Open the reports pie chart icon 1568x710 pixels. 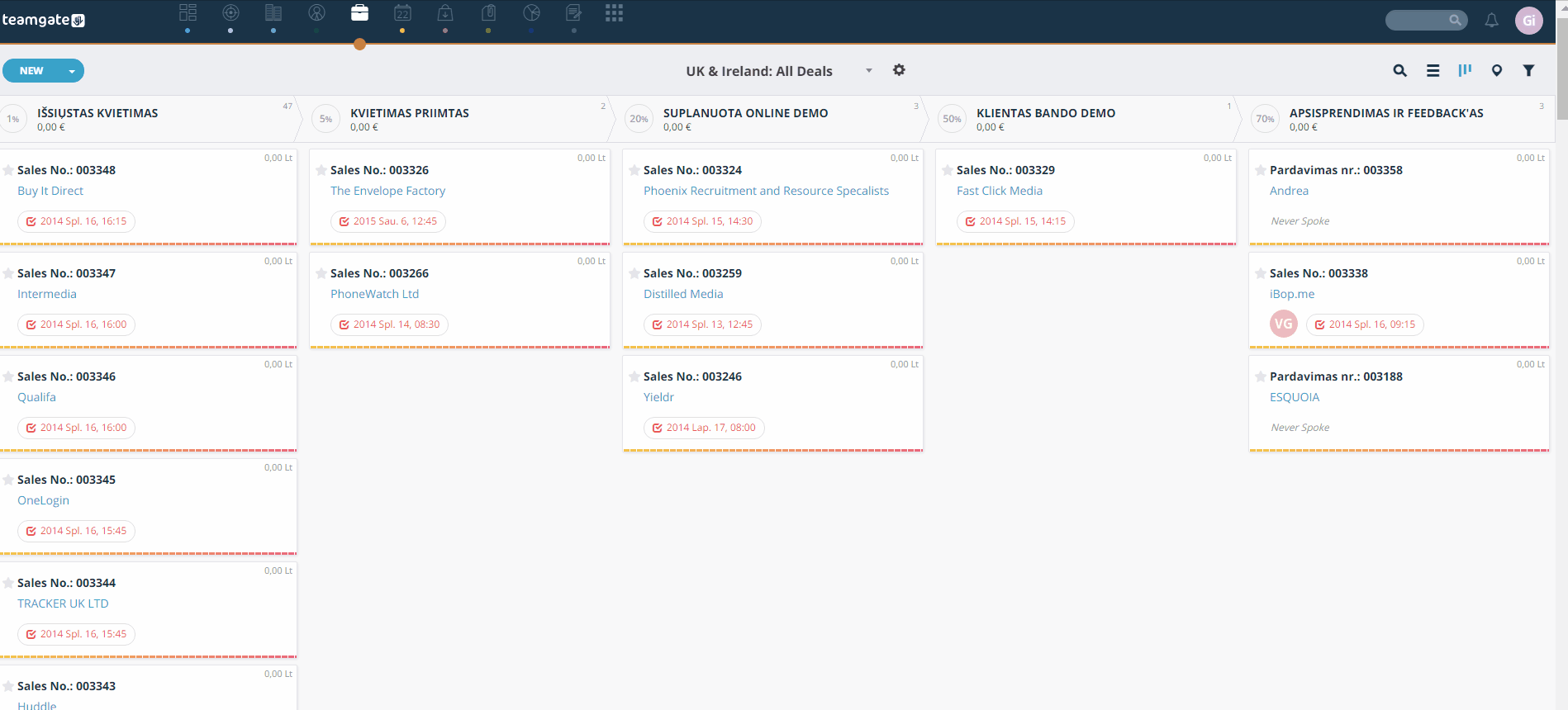pos(531,13)
